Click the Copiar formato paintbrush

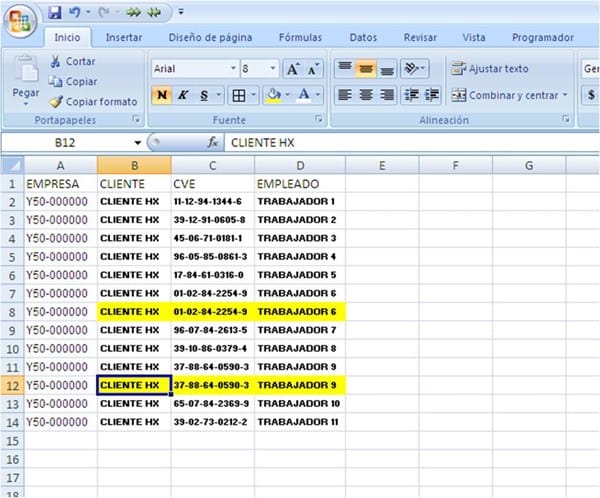coord(56,102)
